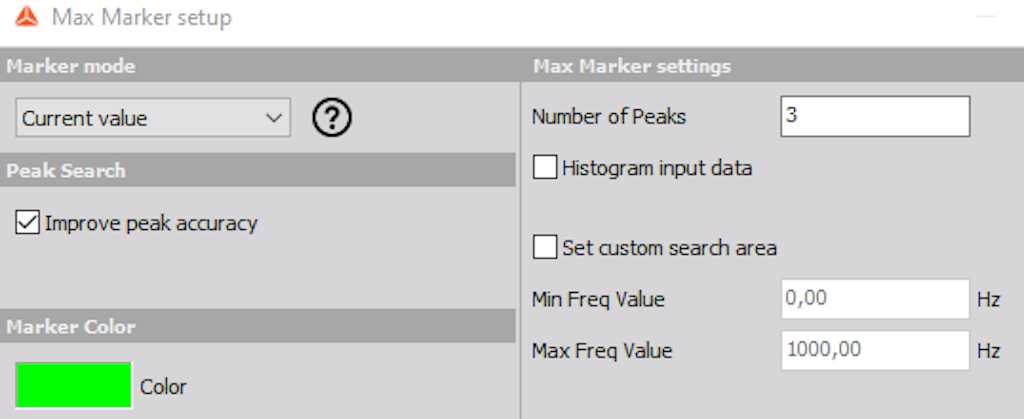The image size is (1024, 419).
Task: Select the Min Freq Value field
Action: tap(875, 299)
